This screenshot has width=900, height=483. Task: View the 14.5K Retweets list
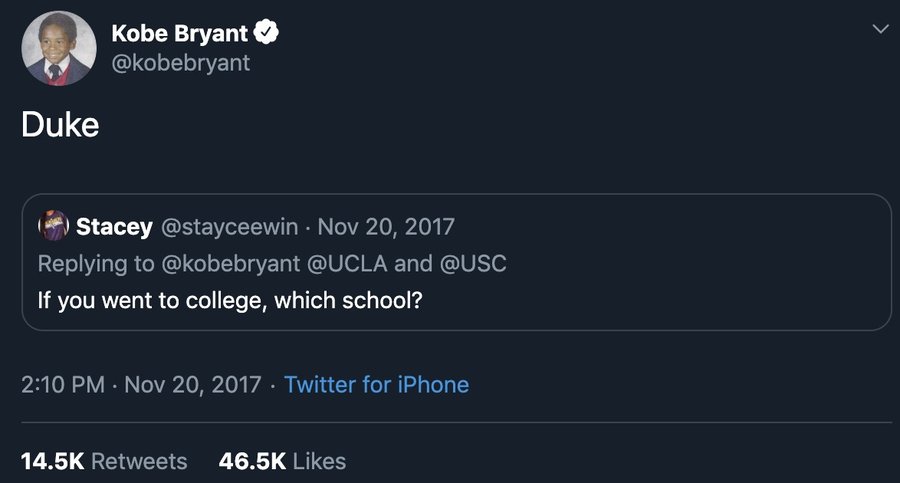[x=104, y=461]
